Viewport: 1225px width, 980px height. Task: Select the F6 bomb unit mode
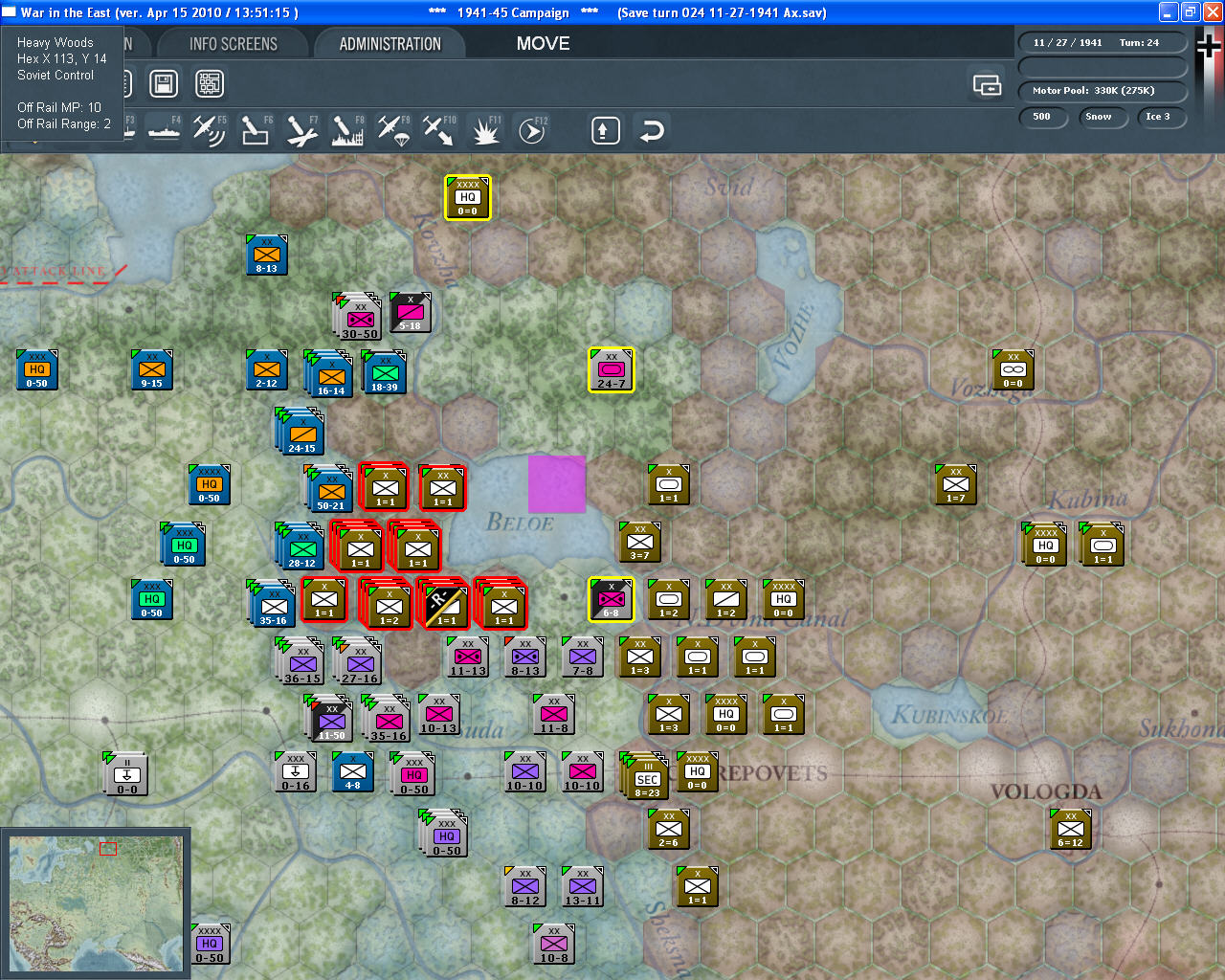(x=255, y=130)
